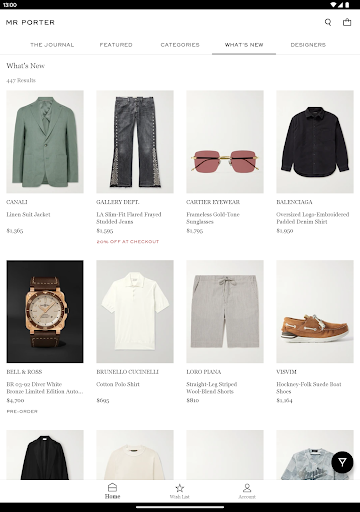Open the Cartier Eyewear sunglasses thumbnail

[225, 142]
